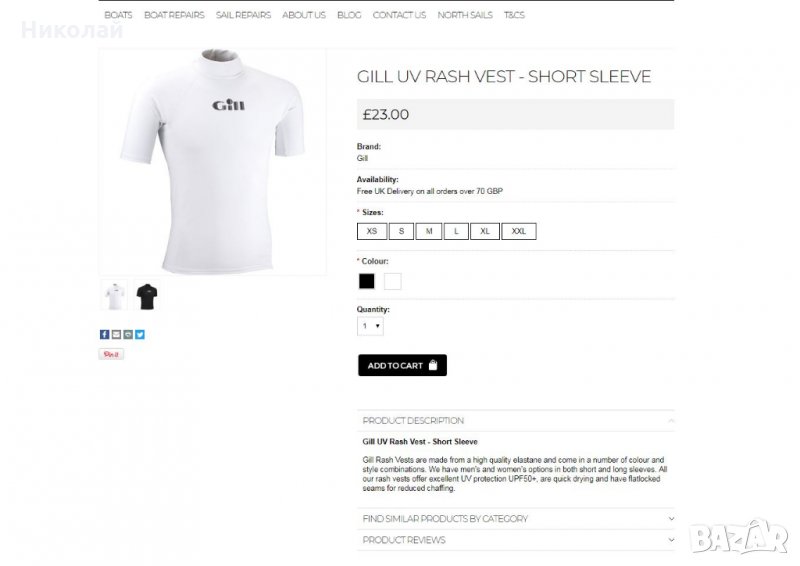
Task: Open the Boat Repairs menu item
Action: [174, 15]
